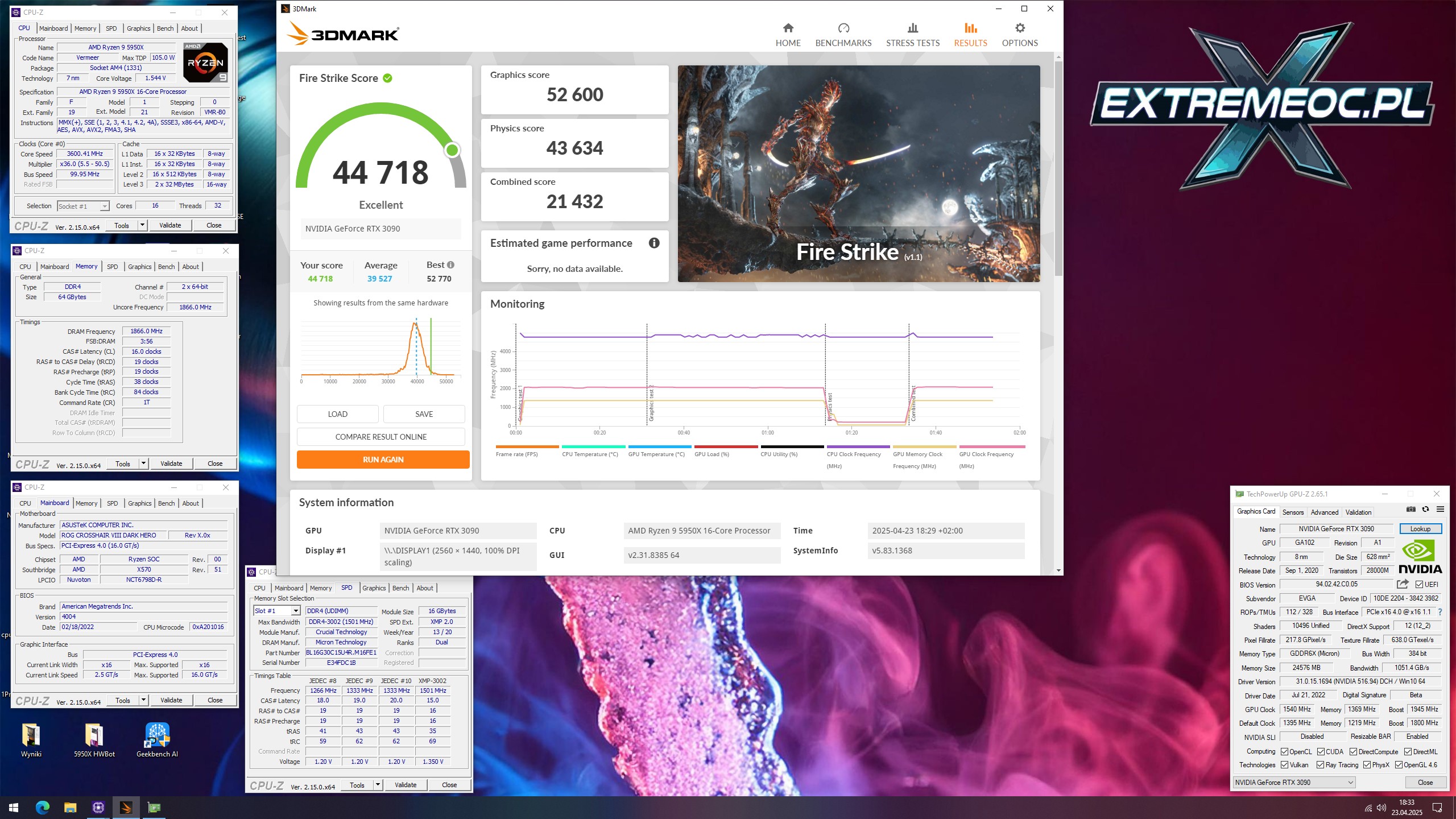Click the Lookup button in GPU-Z

pos(1420,529)
